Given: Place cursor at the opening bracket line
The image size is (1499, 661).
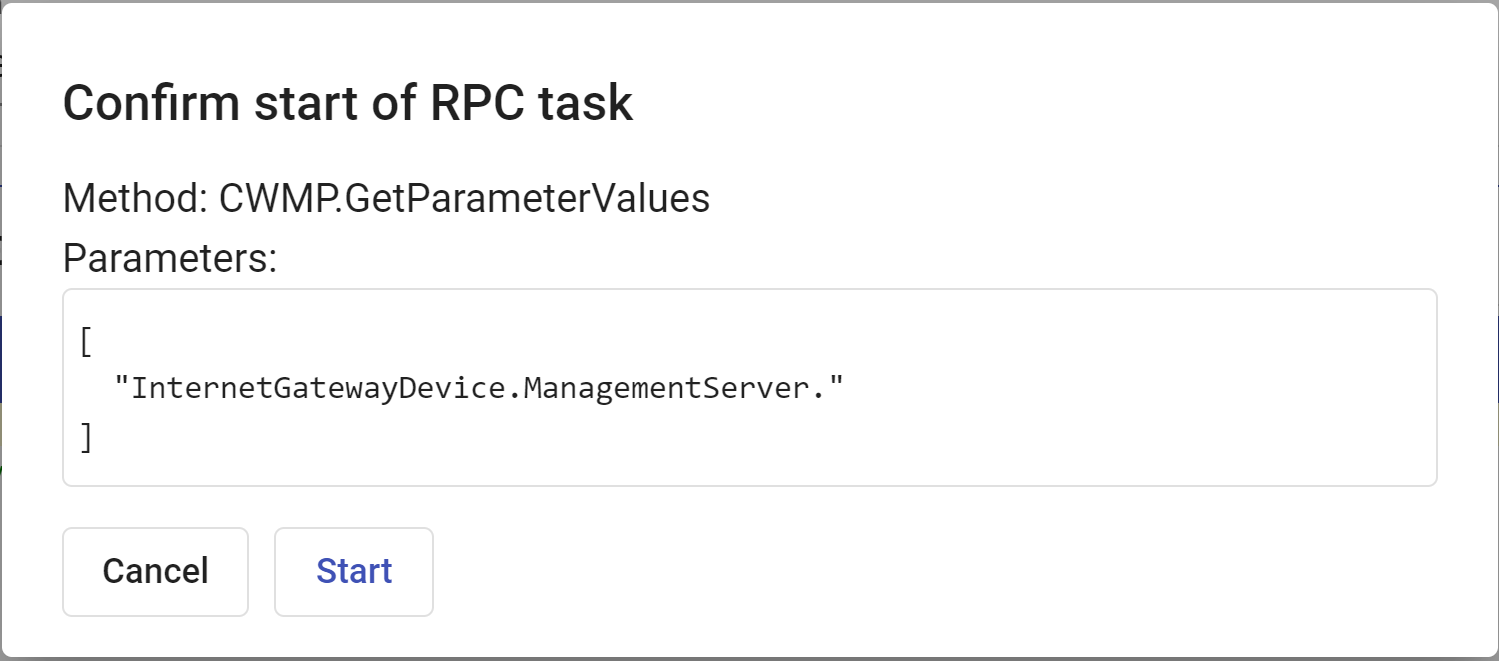Looking at the screenshot, I should [86, 343].
